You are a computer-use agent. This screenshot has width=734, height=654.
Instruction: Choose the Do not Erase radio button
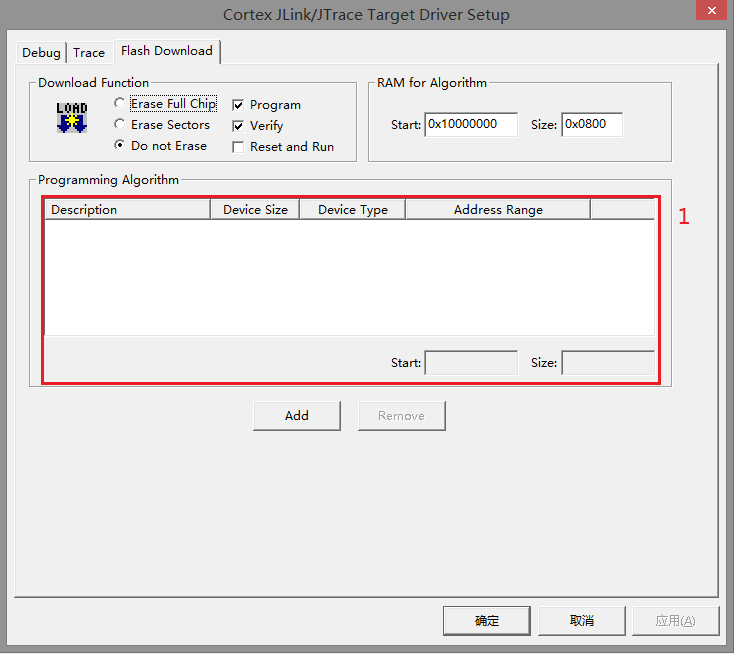(x=119, y=145)
